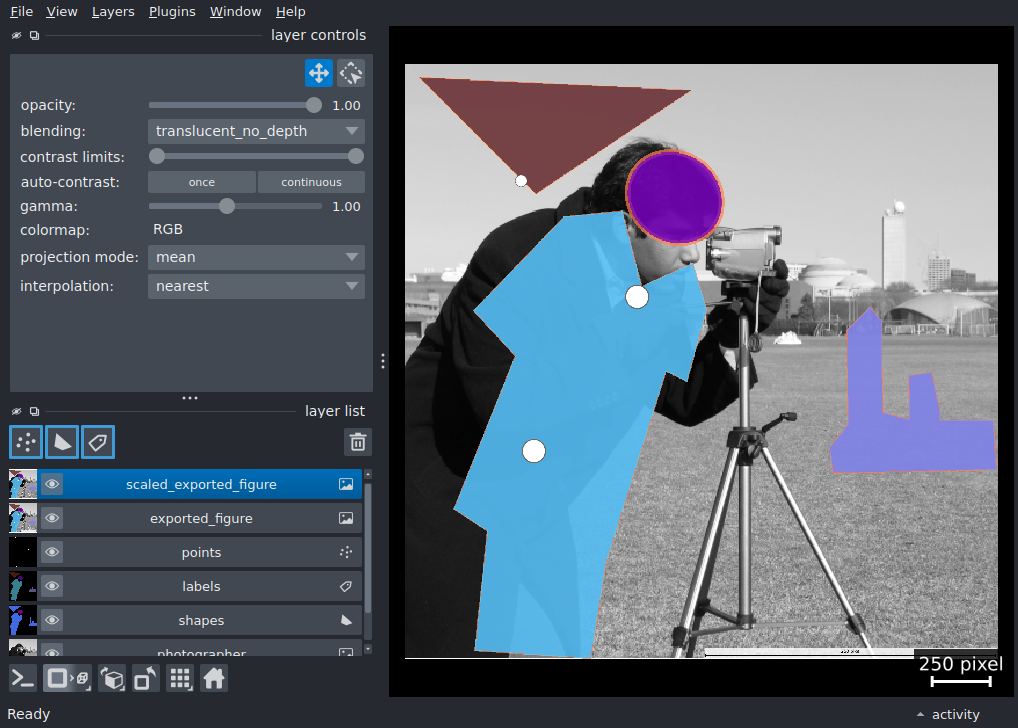
Task: Reset view with home button
Action: (214, 679)
